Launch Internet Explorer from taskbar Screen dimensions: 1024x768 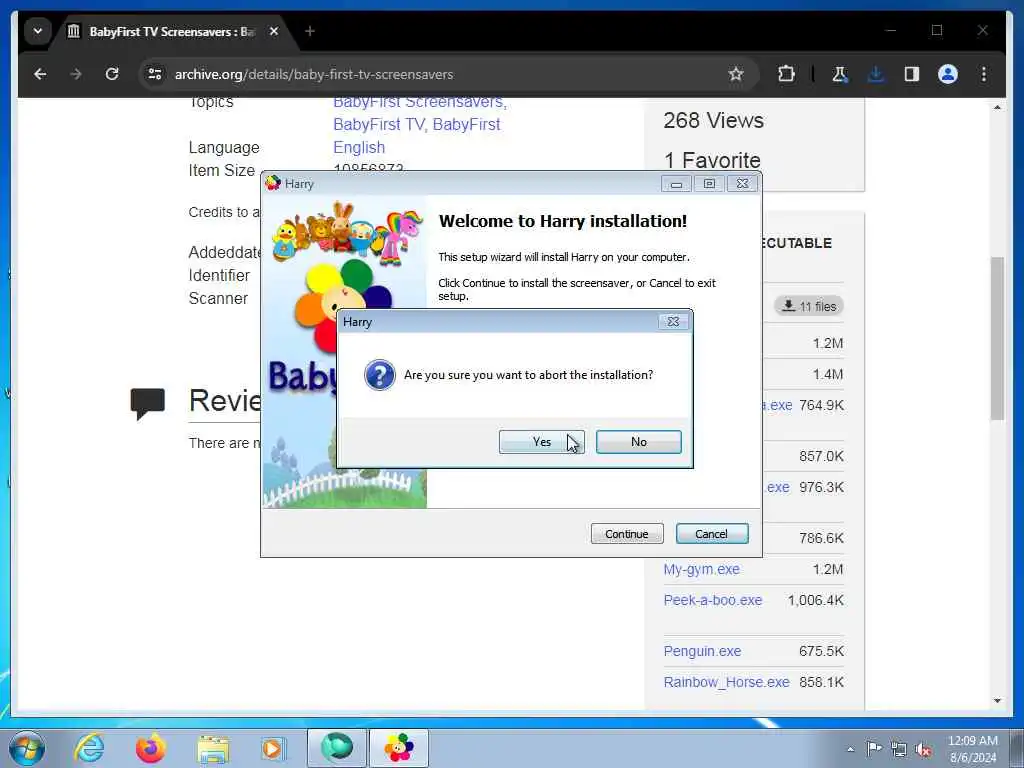tap(88, 748)
